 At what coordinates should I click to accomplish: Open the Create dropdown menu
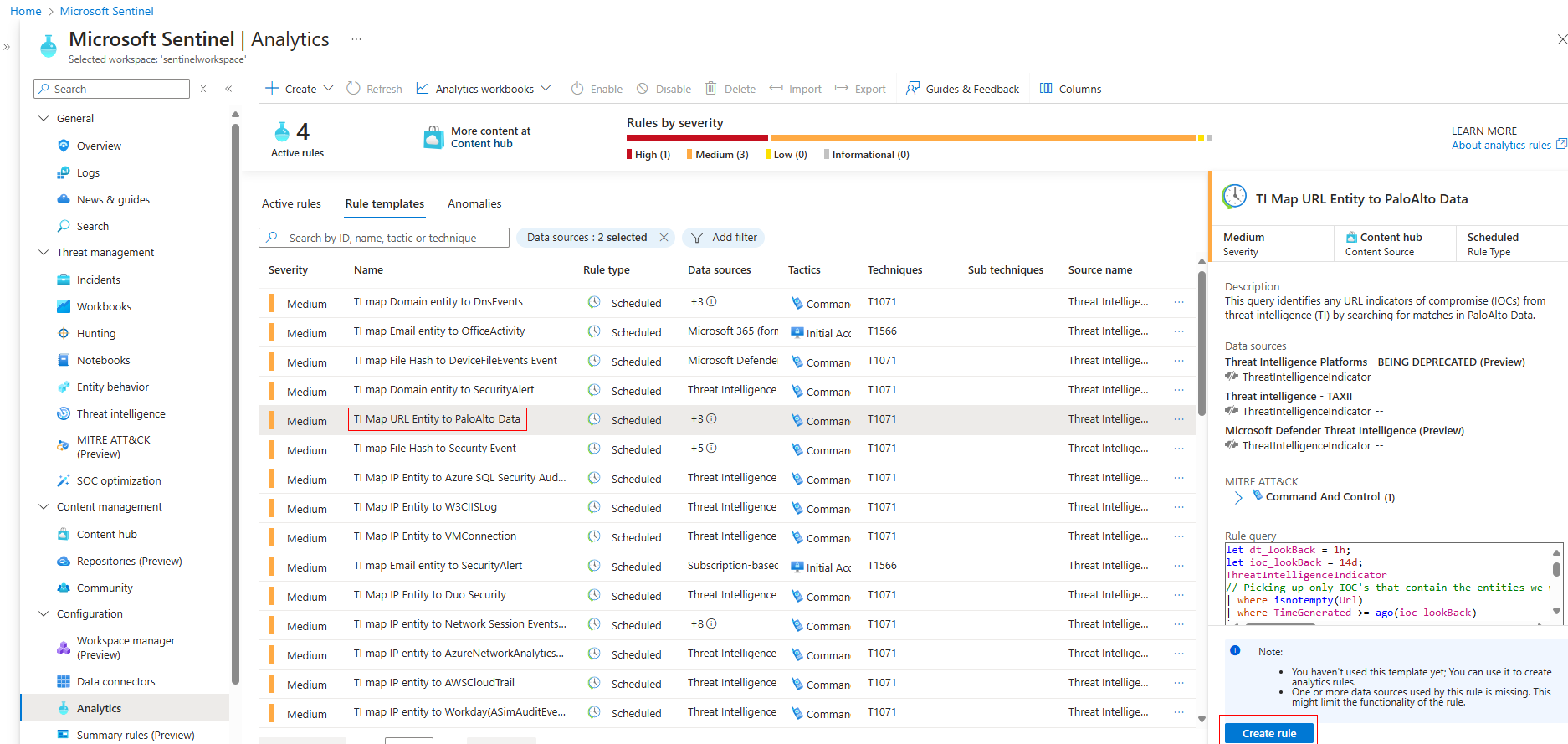coord(299,89)
